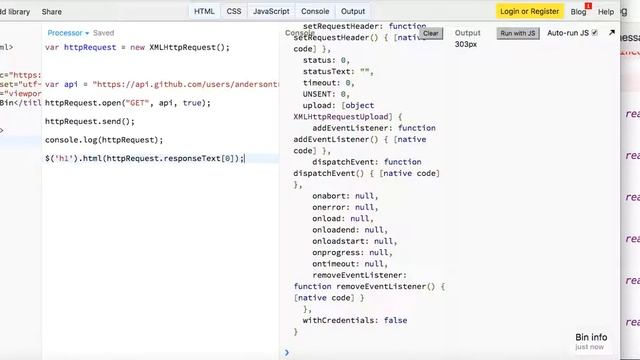Click 'onprogress: null,' in console output
Screen dimensions: 640x360
tap(352, 252)
